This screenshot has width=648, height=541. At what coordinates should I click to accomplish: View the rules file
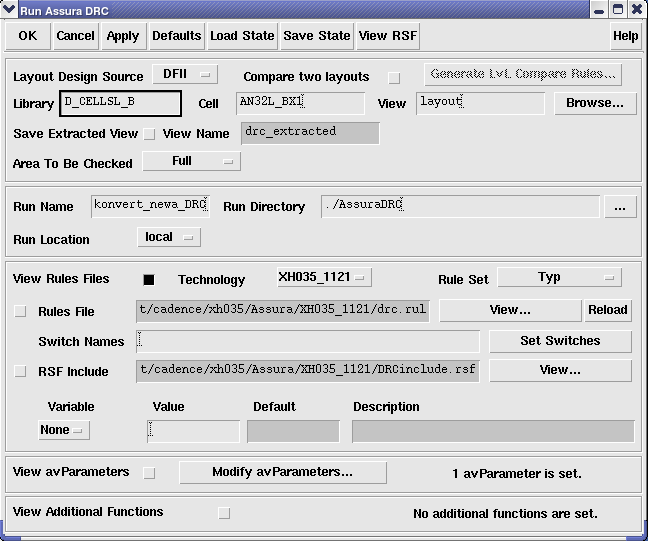tap(510, 310)
